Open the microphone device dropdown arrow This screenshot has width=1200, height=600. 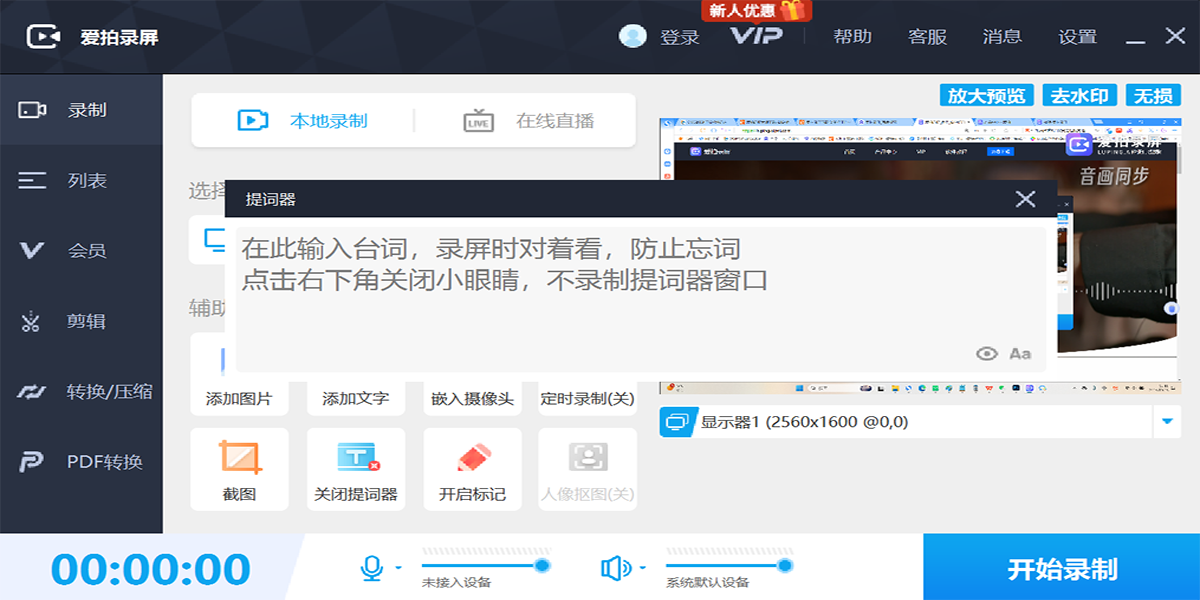pyautogui.click(x=399, y=568)
